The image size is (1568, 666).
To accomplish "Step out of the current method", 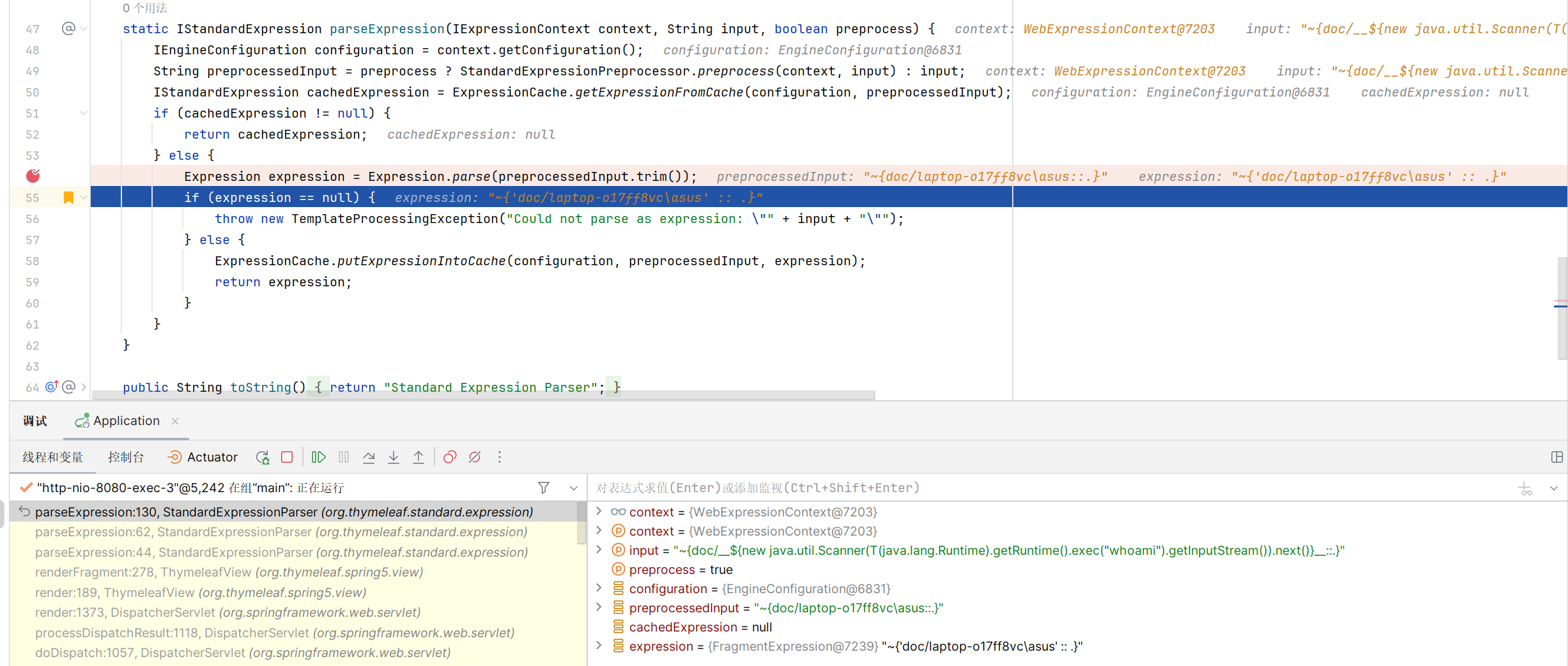I will coord(419,457).
